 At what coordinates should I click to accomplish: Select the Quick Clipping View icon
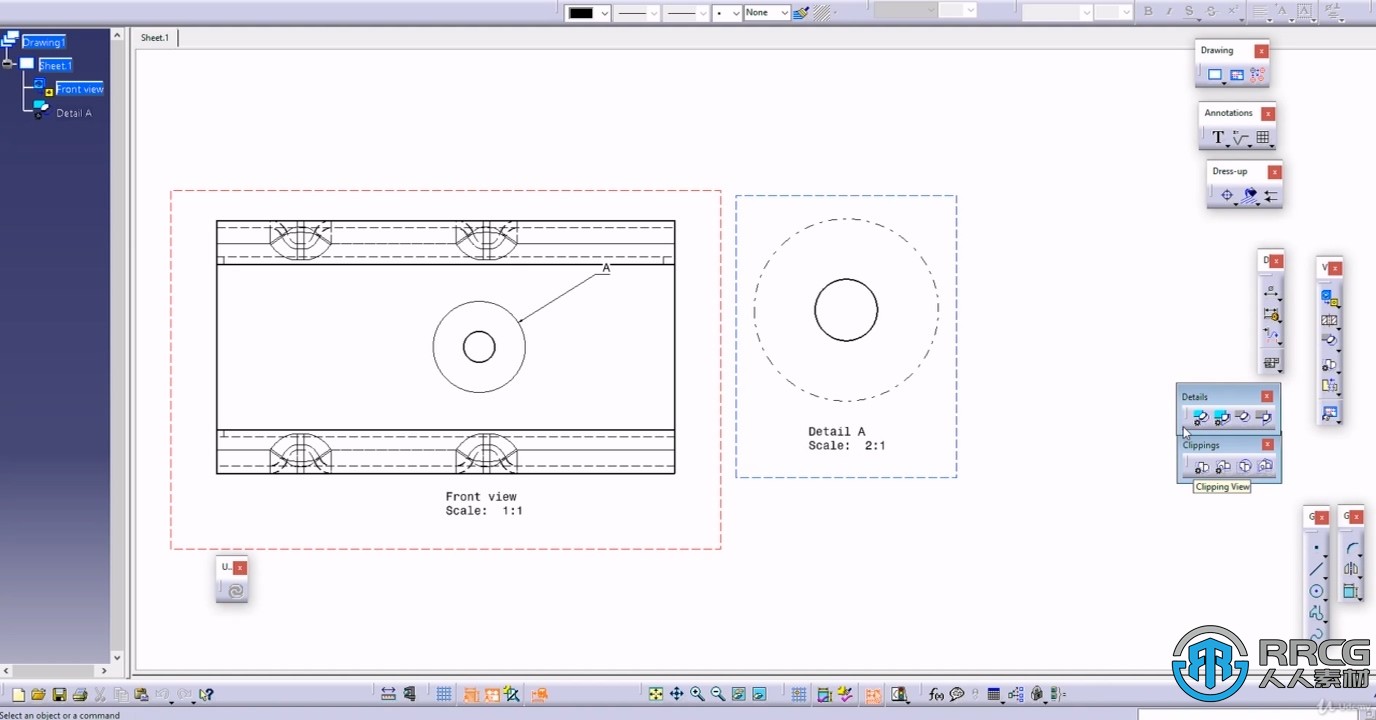pos(1245,466)
